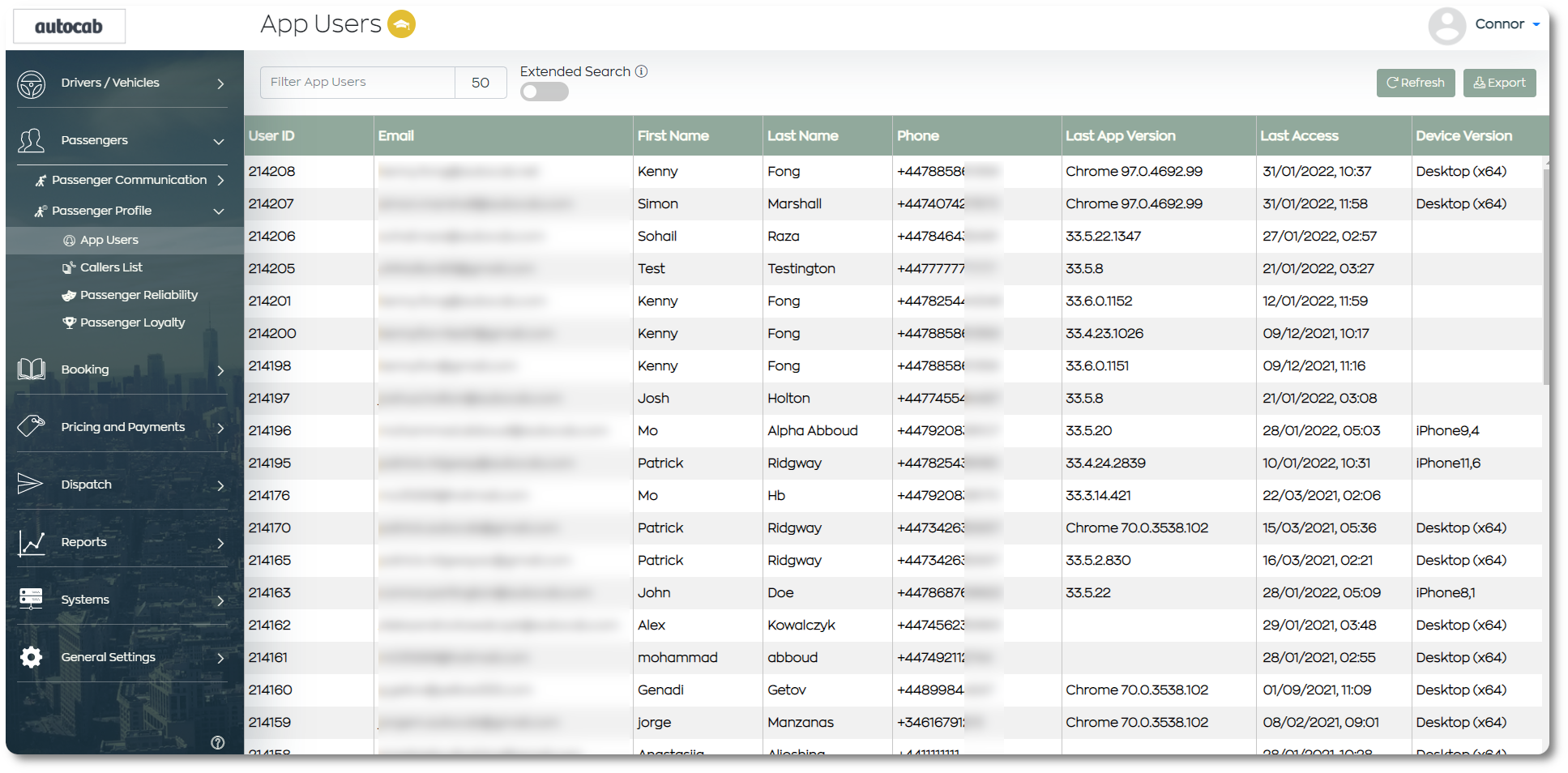Click the Systems server icon

31,600
